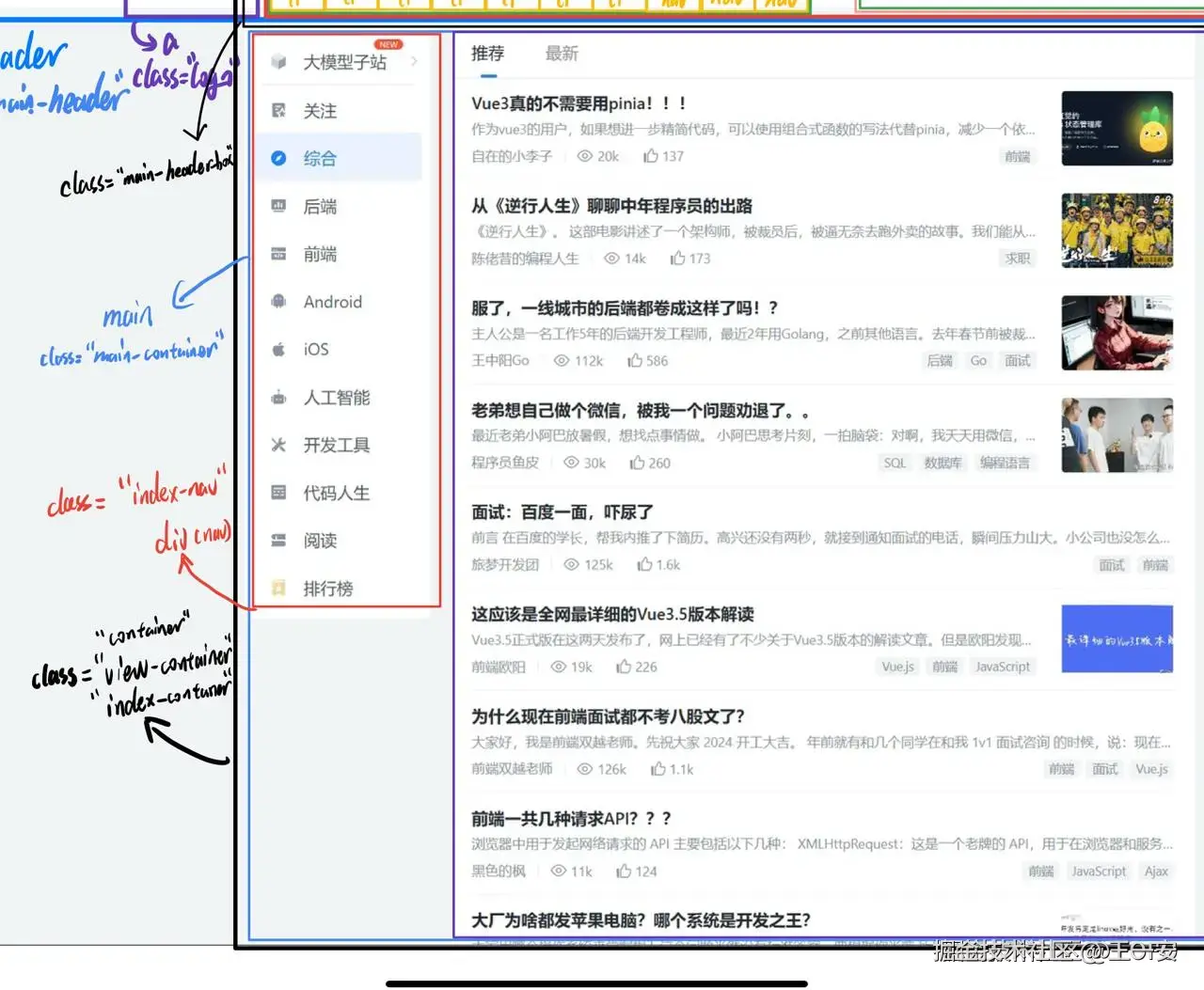Click the 前端 sidebar icon

click(278, 254)
